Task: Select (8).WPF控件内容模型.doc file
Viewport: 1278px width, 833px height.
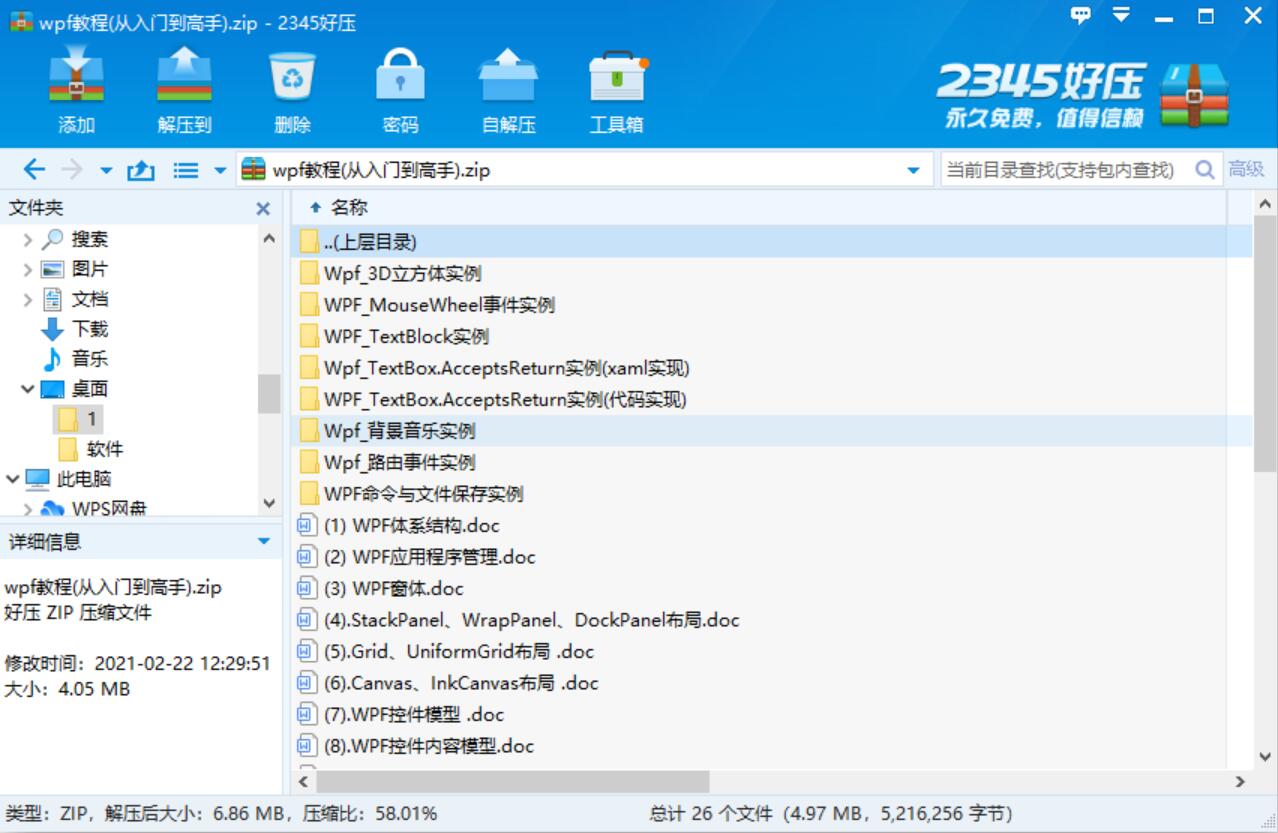Action: click(x=772, y=746)
